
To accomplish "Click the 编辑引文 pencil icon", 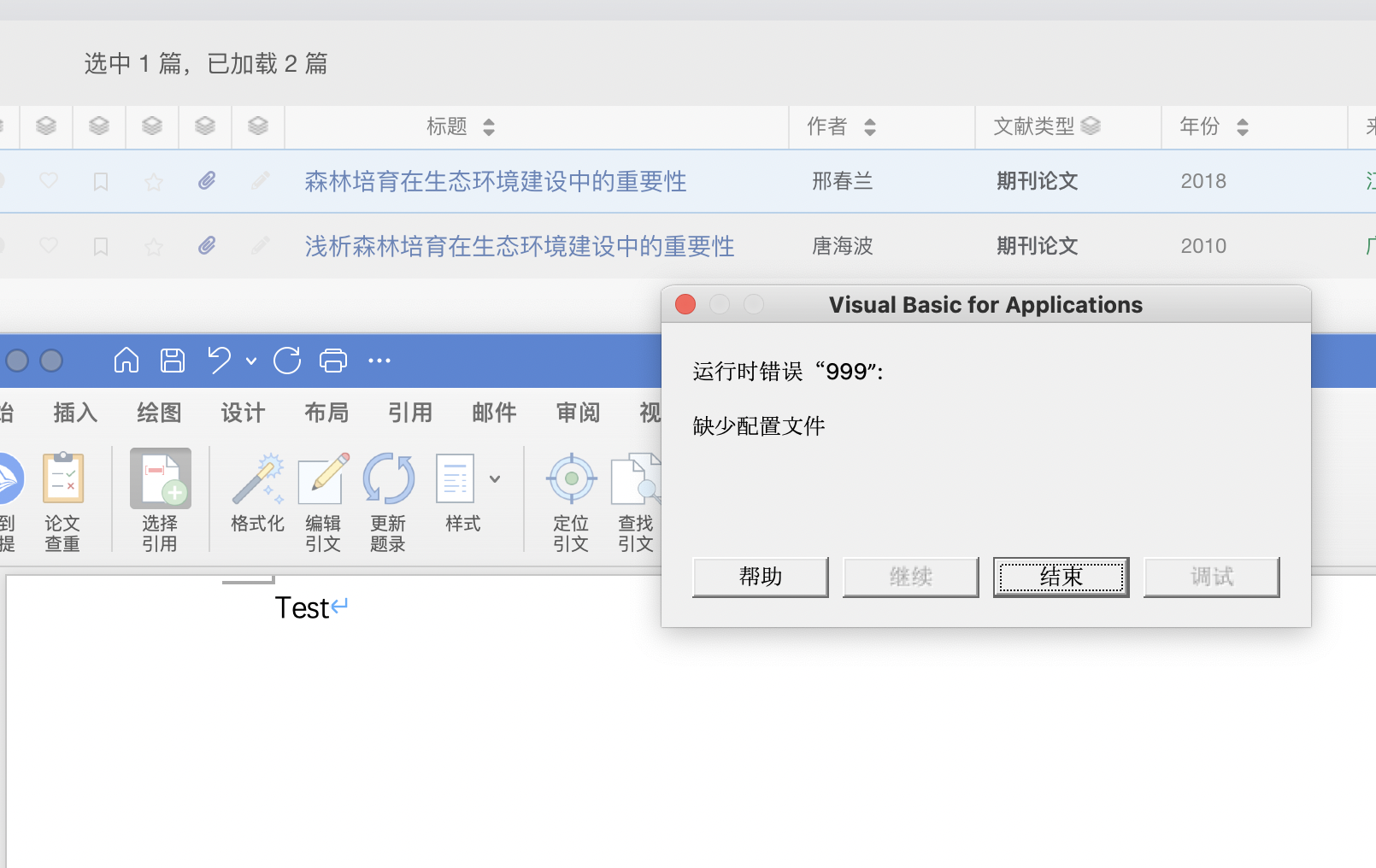I will [x=323, y=478].
